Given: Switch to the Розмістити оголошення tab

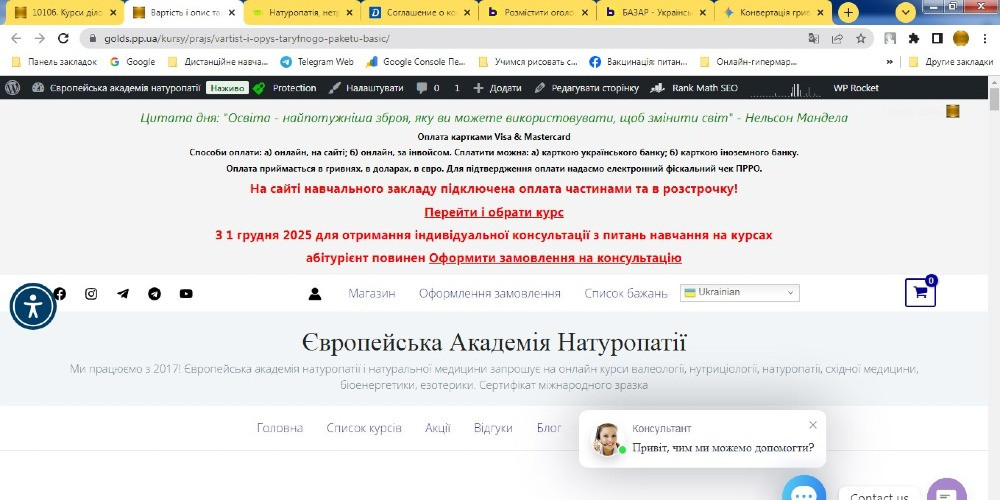Looking at the screenshot, I should 540,12.
